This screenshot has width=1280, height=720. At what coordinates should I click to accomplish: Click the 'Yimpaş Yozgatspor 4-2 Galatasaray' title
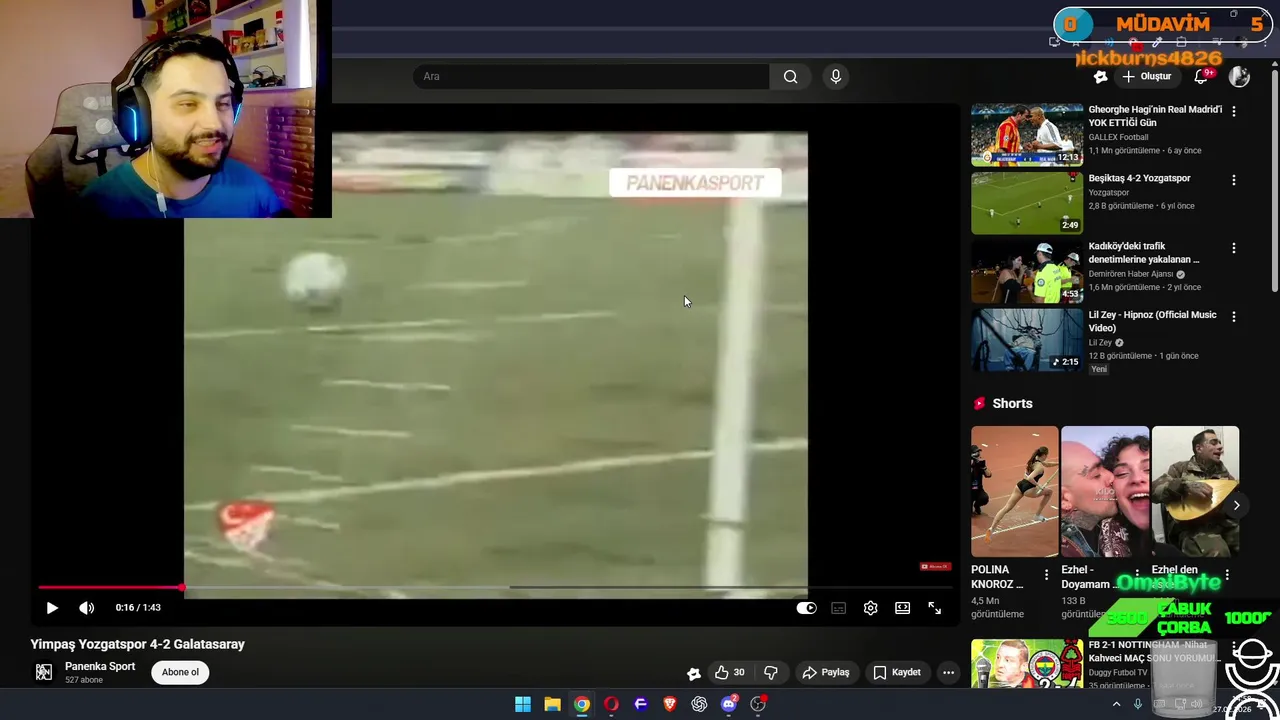point(138,645)
